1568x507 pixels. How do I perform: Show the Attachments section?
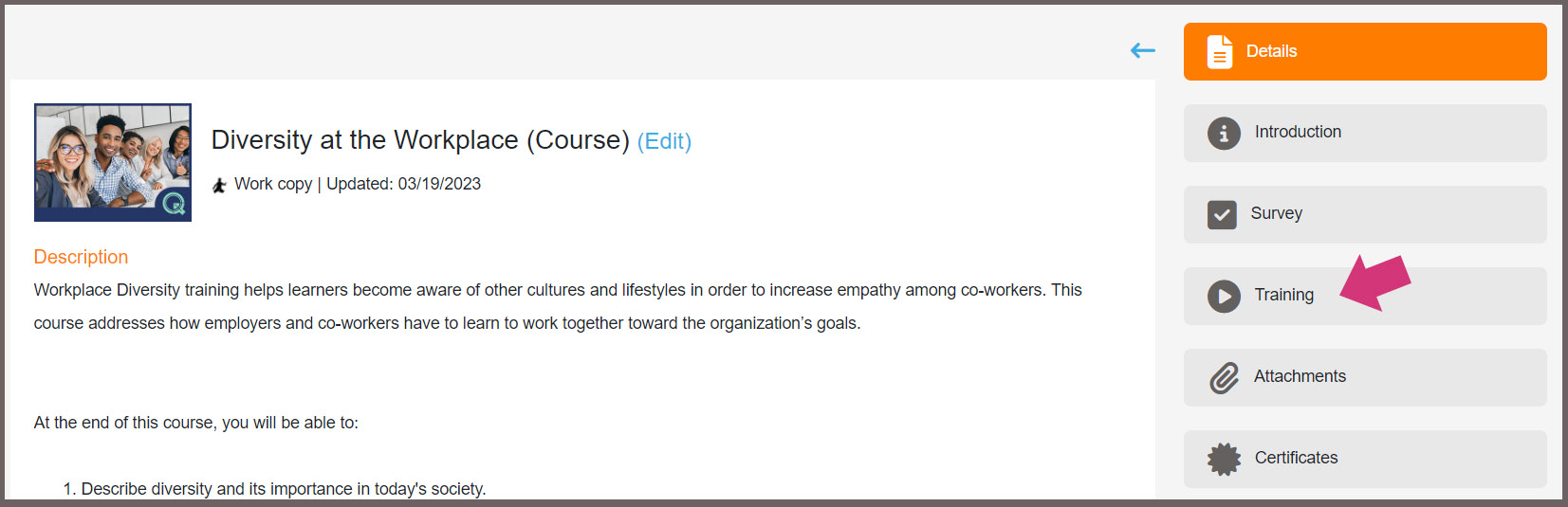click(x=1365, y=378)
